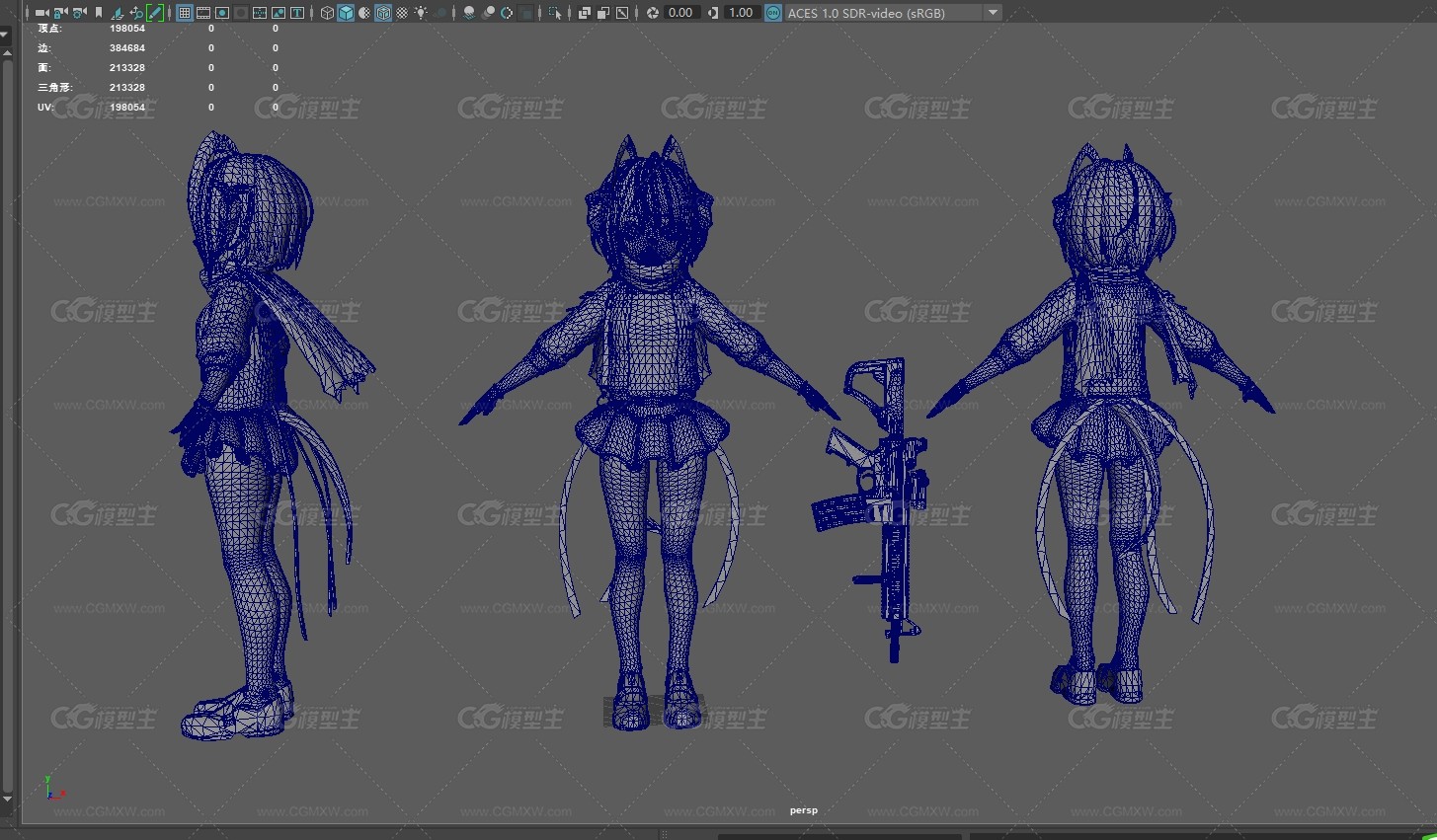Toggle the Film Gate overlay
Viewport: 1437px width, 840px height.
203,13
